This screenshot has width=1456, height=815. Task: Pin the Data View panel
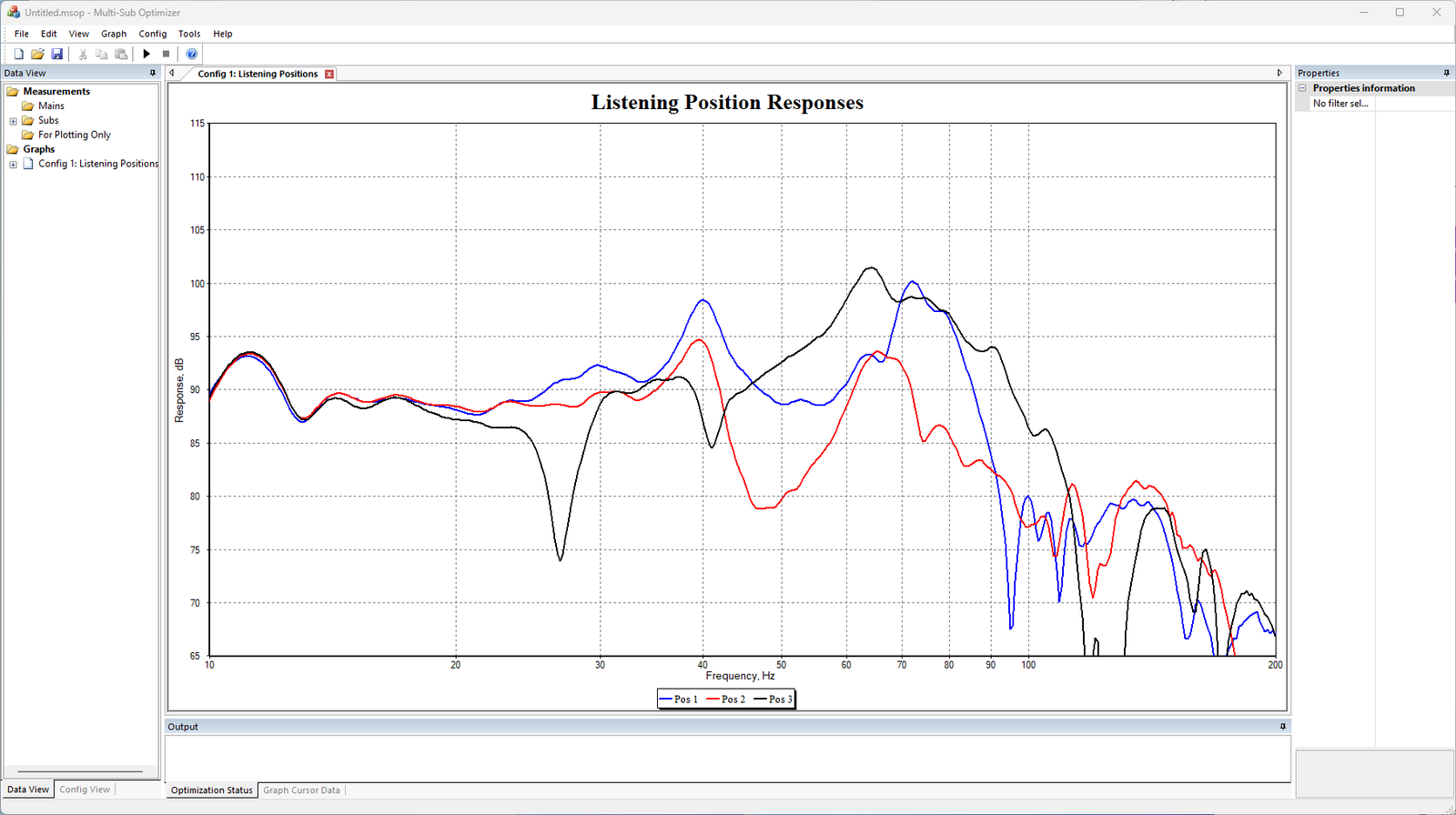[x=153, y=73]
